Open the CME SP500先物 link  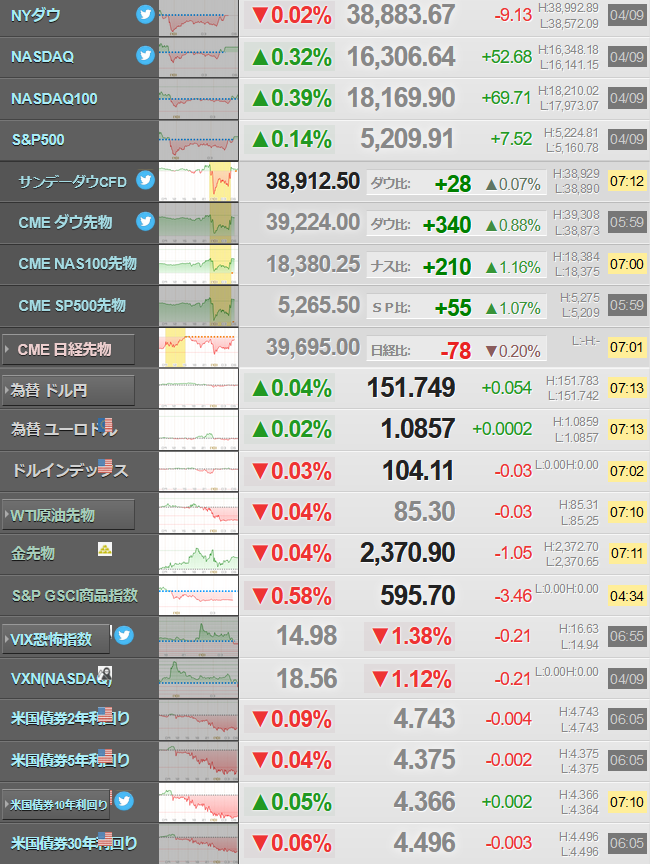click(72, 305)
